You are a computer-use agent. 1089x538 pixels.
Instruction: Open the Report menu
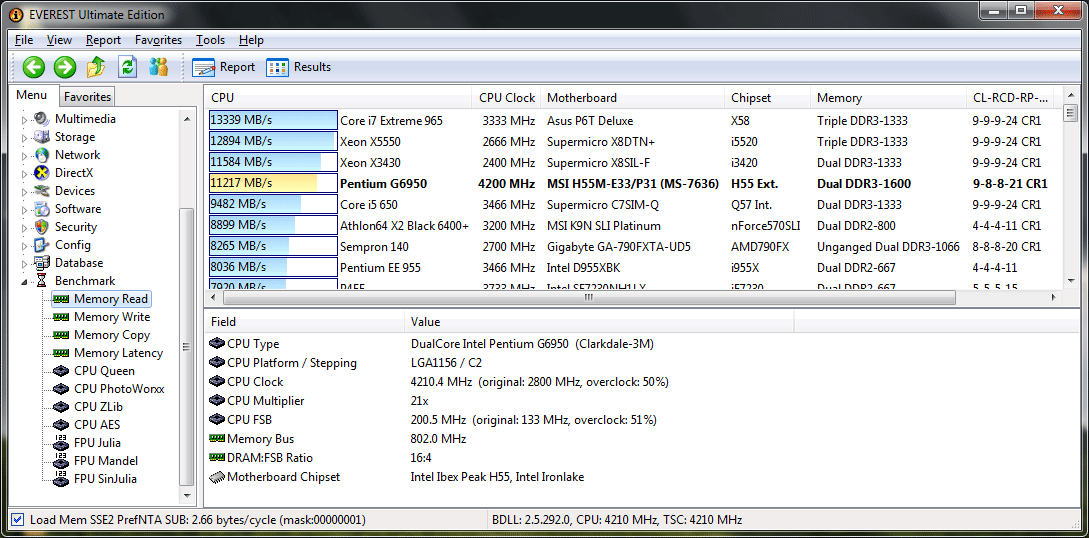click(103, 40)
